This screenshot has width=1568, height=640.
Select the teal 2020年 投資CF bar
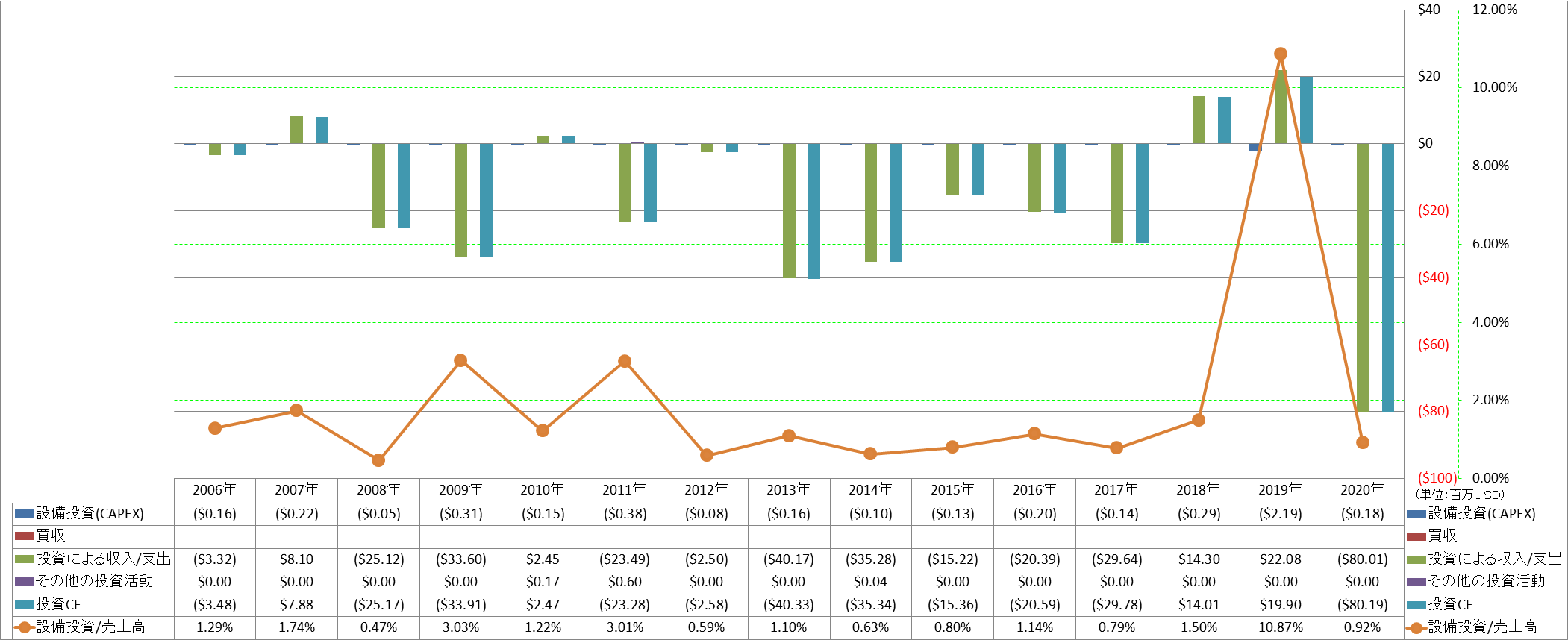pyautogui.click(x=1388, y=277)
